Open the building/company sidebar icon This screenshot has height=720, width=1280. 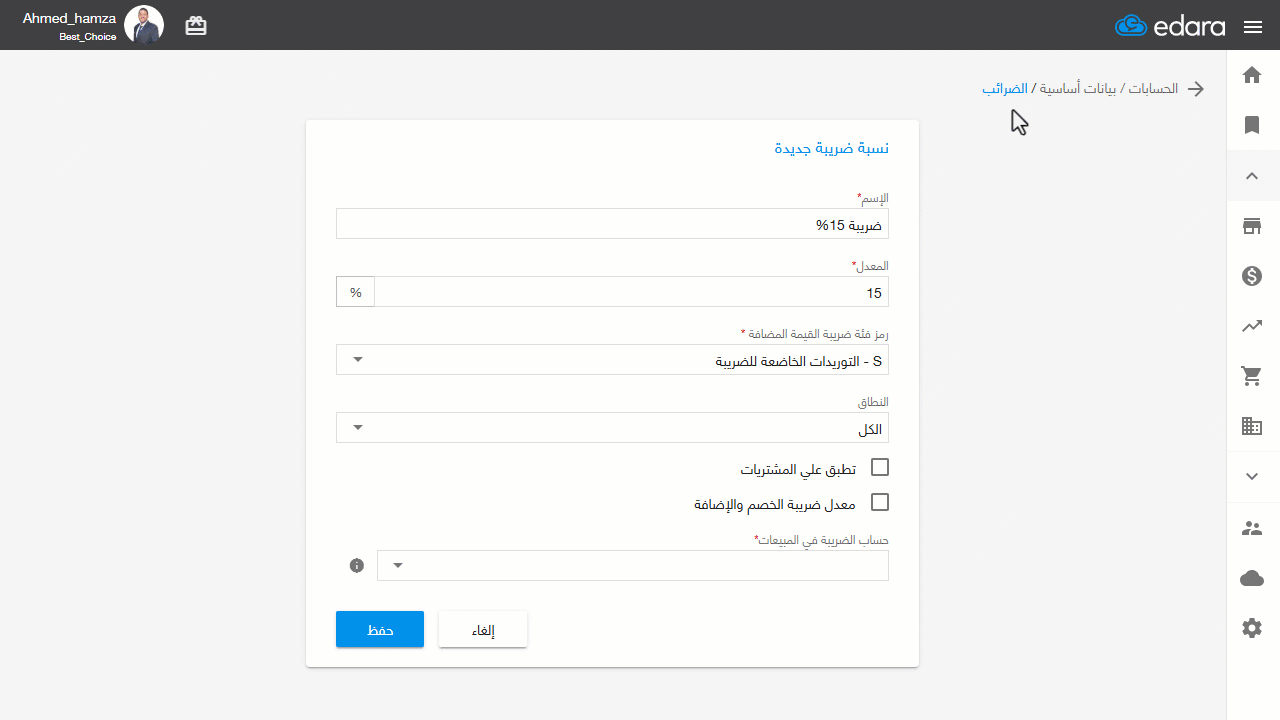(x=1252, y=426)
